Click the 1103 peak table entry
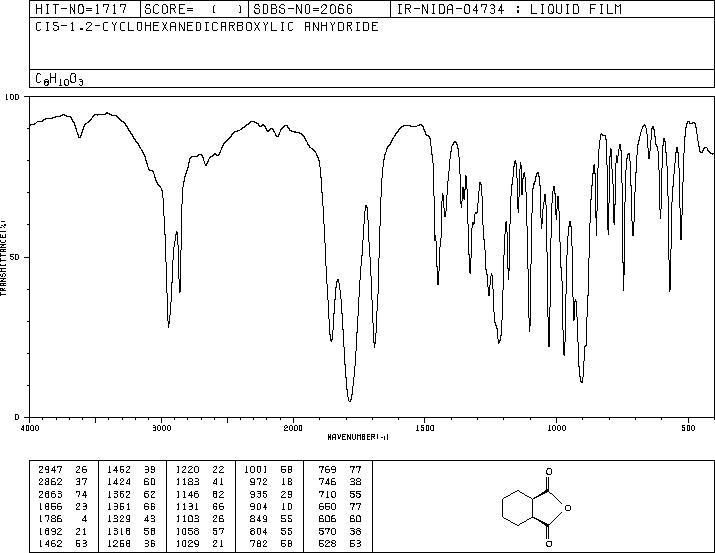The image size is (715, 553). [200, 519]
